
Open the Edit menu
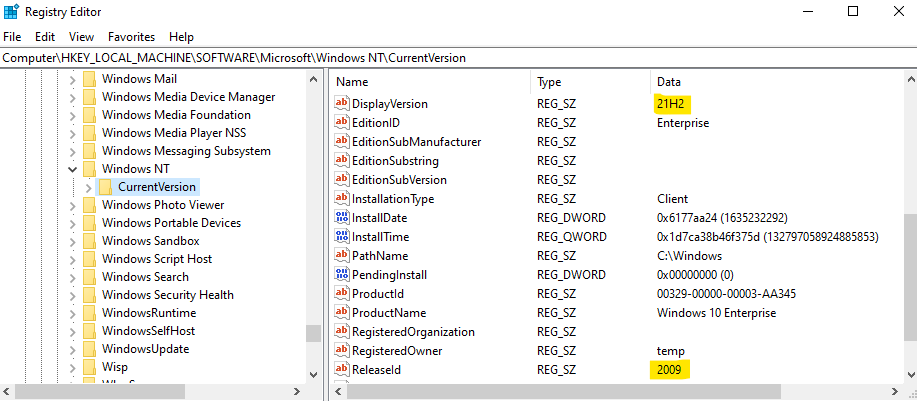(x=45, y=37)
